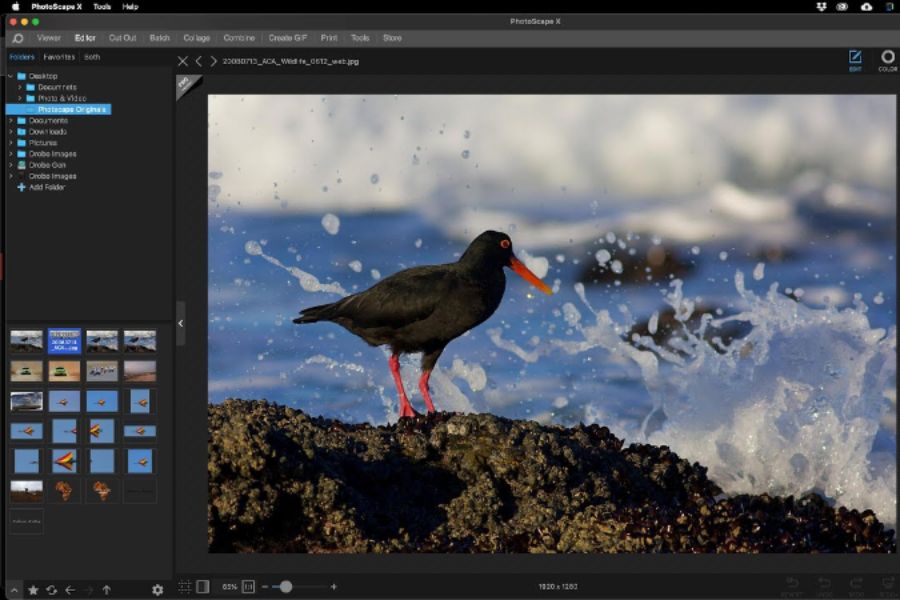Expand the Photo & Video folder arrow
Viewport: 900px width, 600px height.
(x=20, y=98)
